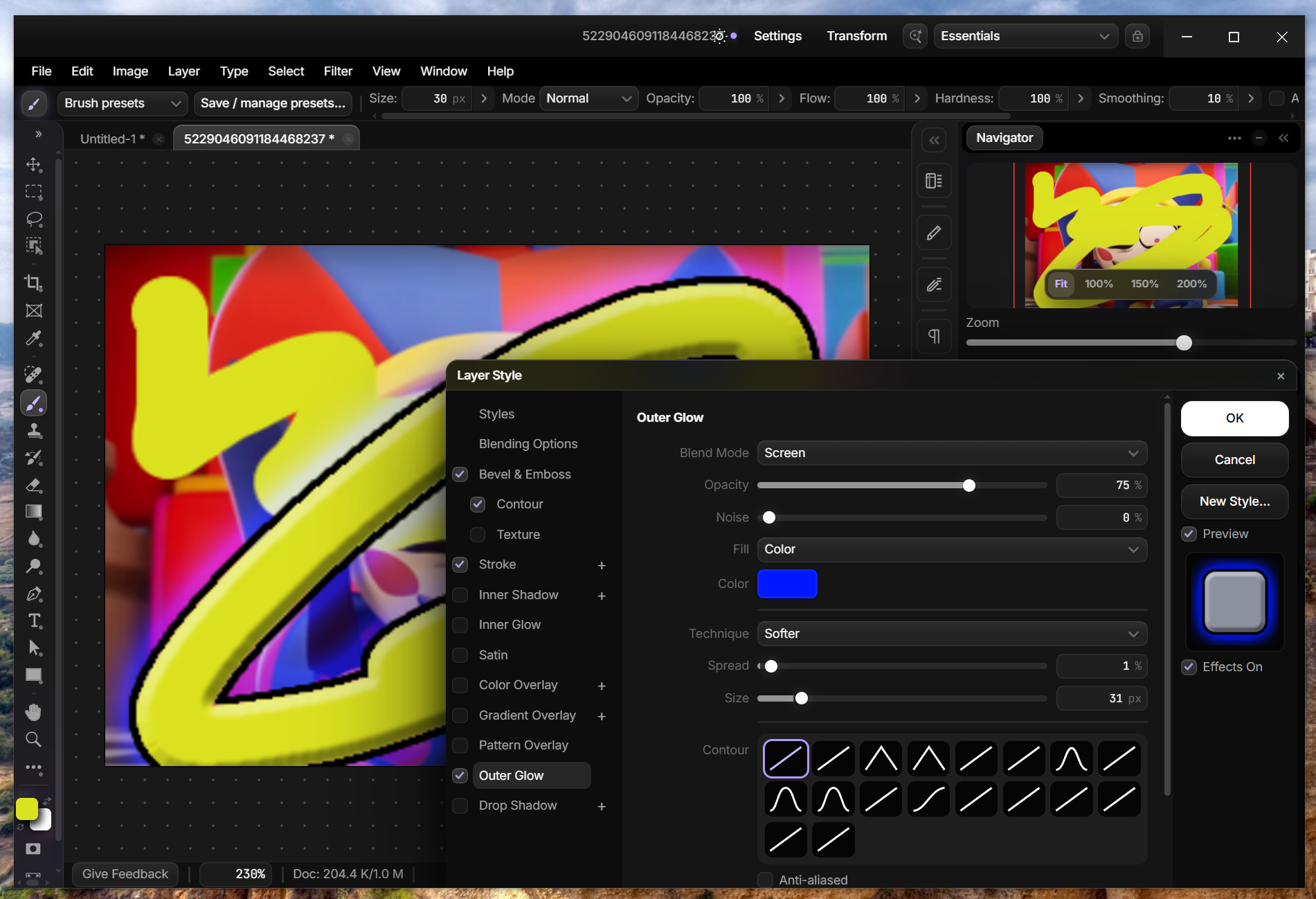Click the blue glow Color swatch
Screen dimensions: 1316x899
pos(787,584)
